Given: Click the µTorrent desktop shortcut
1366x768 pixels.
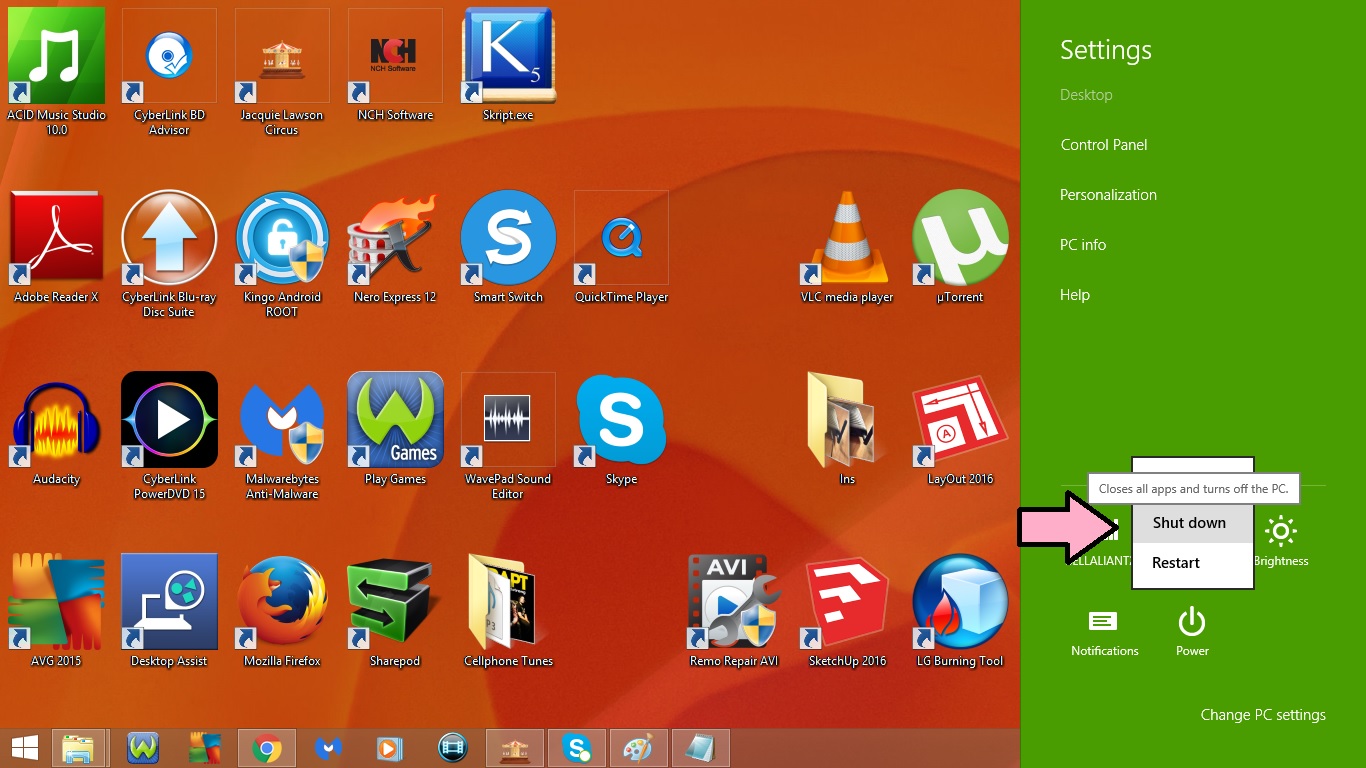Looking at the screenshot, I should [960, 247].
